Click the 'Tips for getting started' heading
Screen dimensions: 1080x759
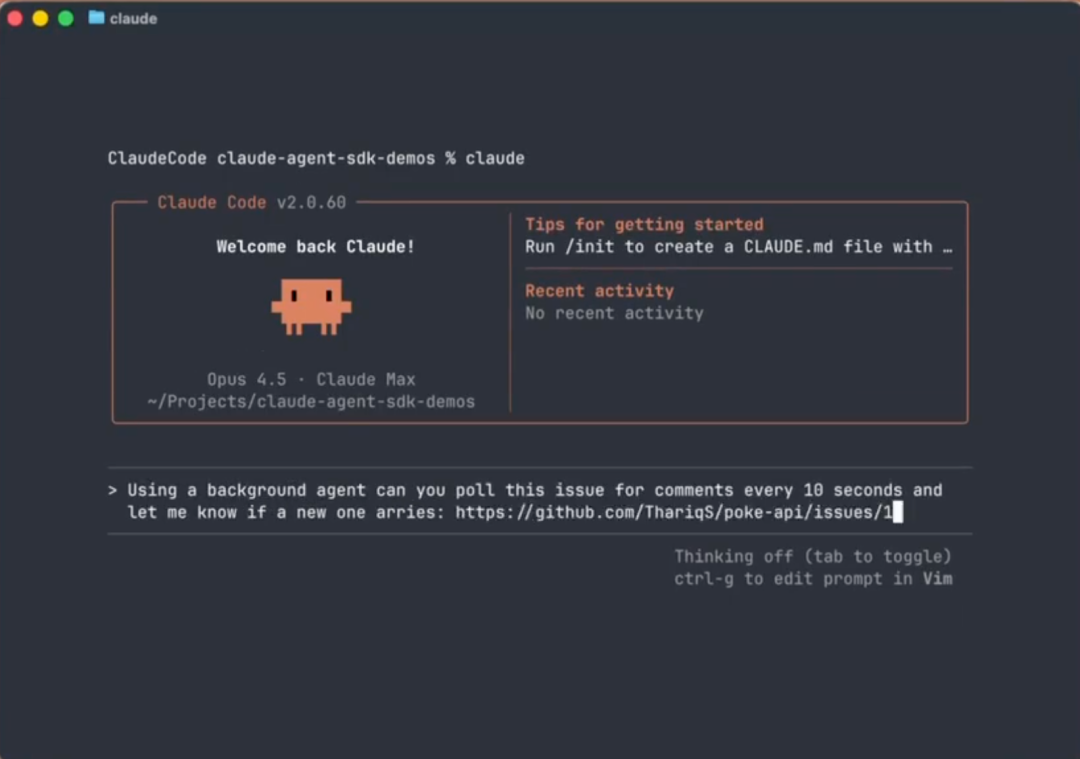pyautogui.click(x=644, y=225)
